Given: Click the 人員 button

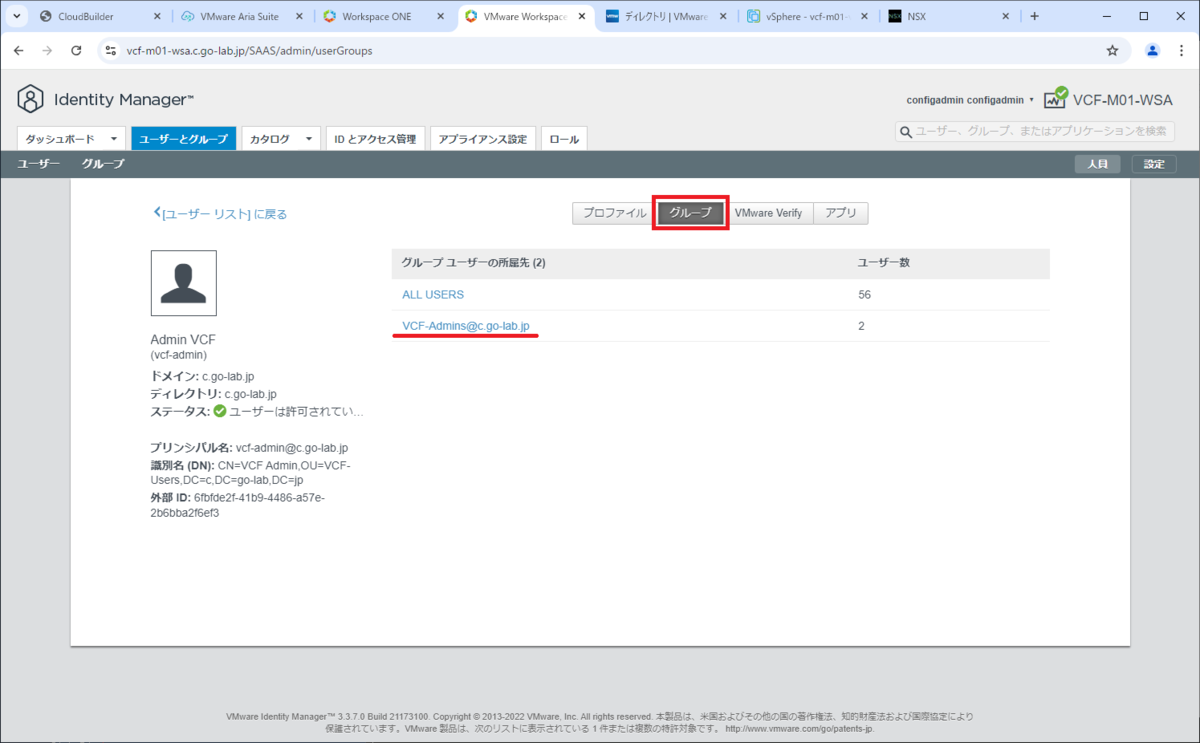Looking at the screenshot, I should [1098, 164].
